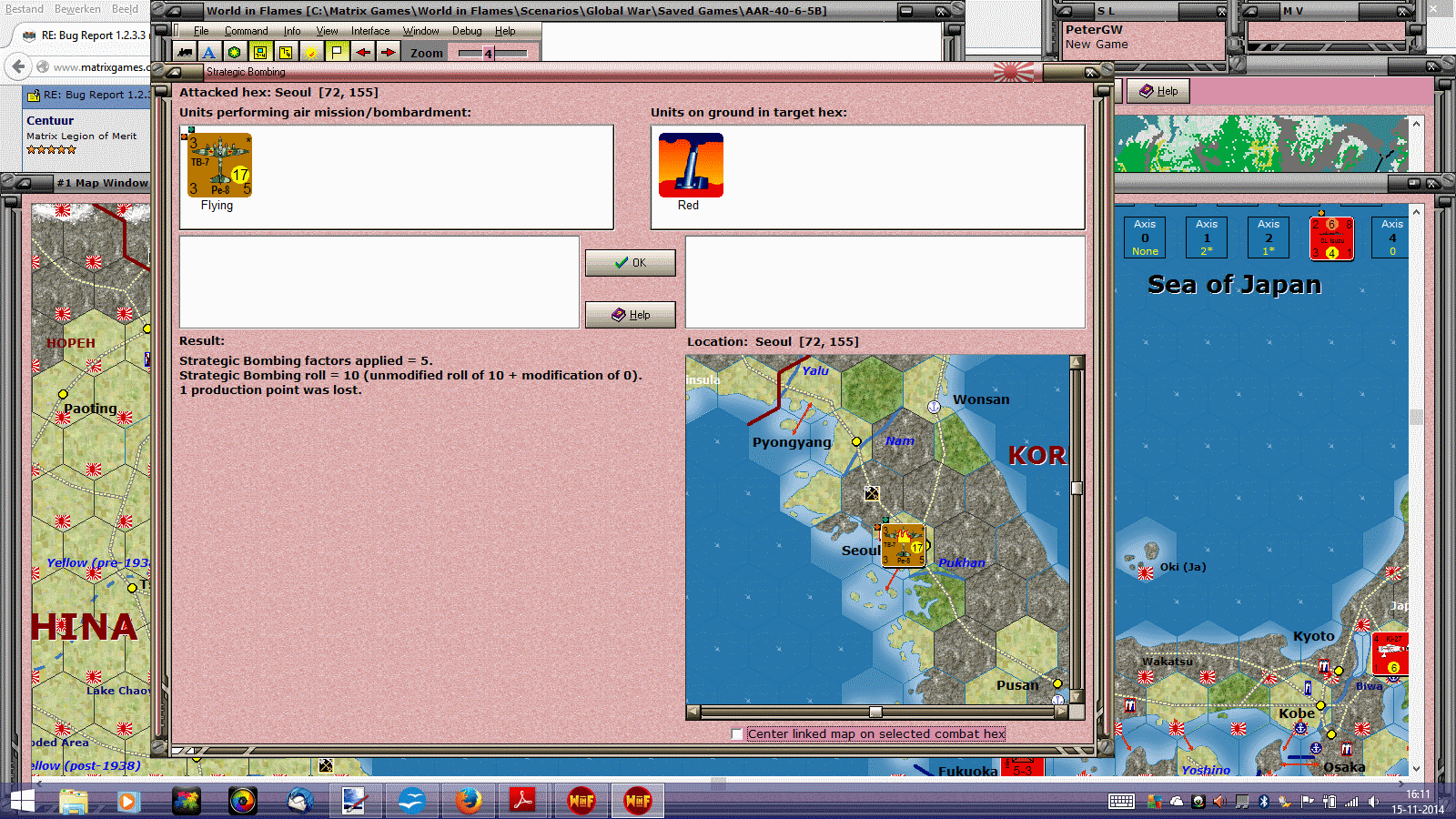Open the colorful puzzle app in taskbar

(187, 801)
